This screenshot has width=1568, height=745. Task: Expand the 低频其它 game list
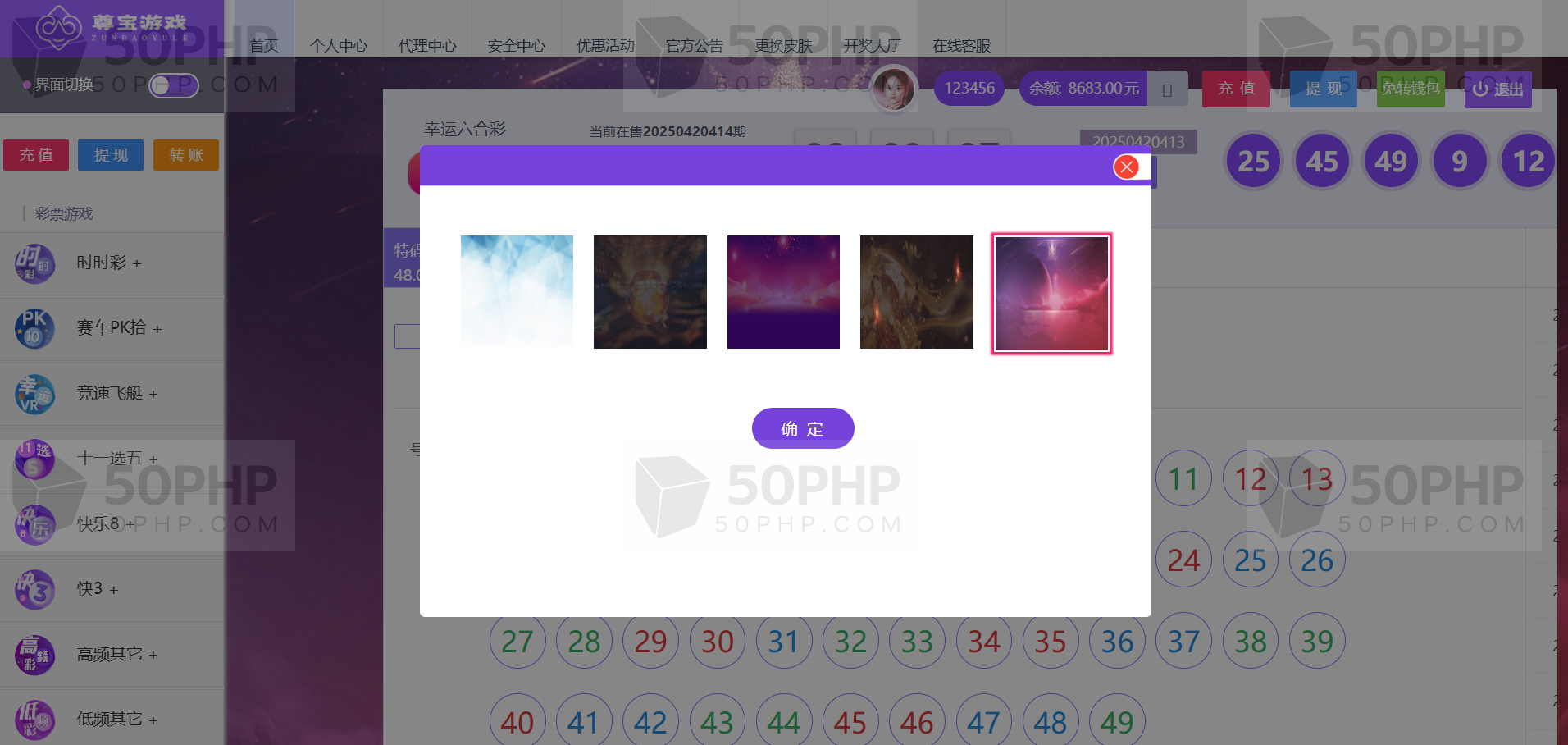(x=117, y=720)
